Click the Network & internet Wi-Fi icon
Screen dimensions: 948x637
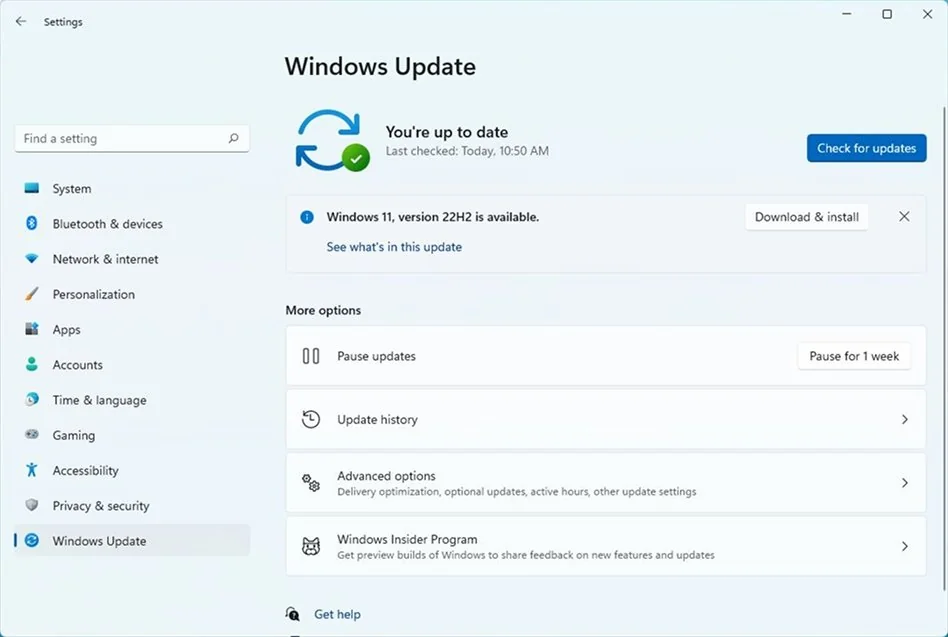tap(32, 259)
